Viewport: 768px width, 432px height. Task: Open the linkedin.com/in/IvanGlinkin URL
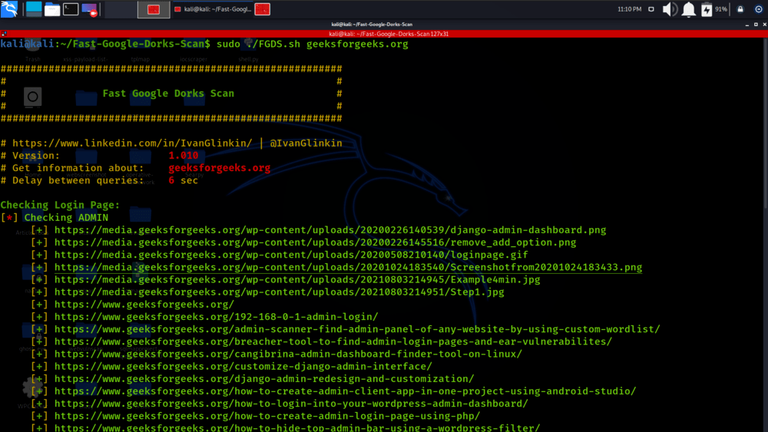pyautogui.click(x=132, y=143)
